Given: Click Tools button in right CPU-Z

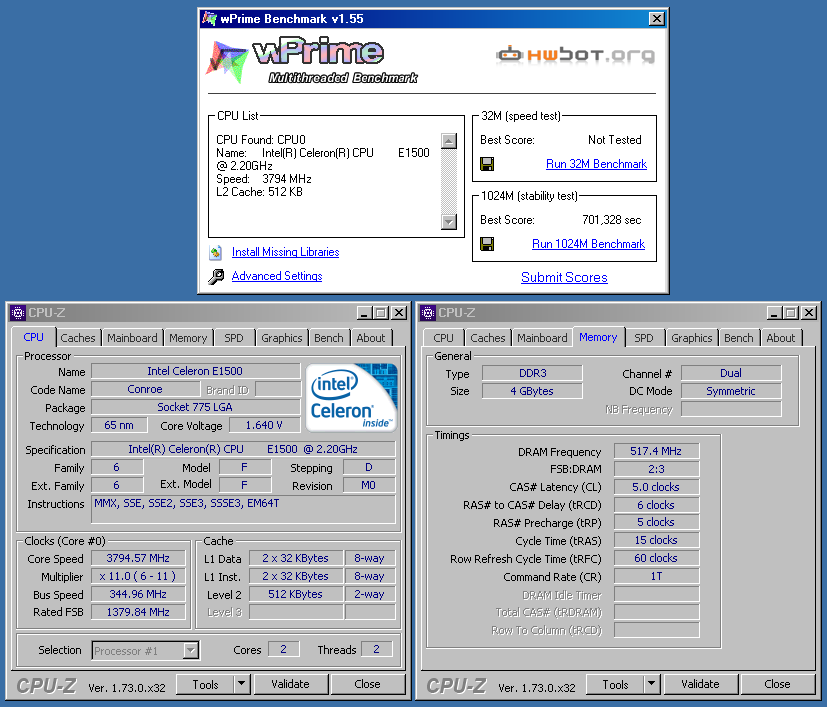Looking at the screenshot, I should point(615,684).
